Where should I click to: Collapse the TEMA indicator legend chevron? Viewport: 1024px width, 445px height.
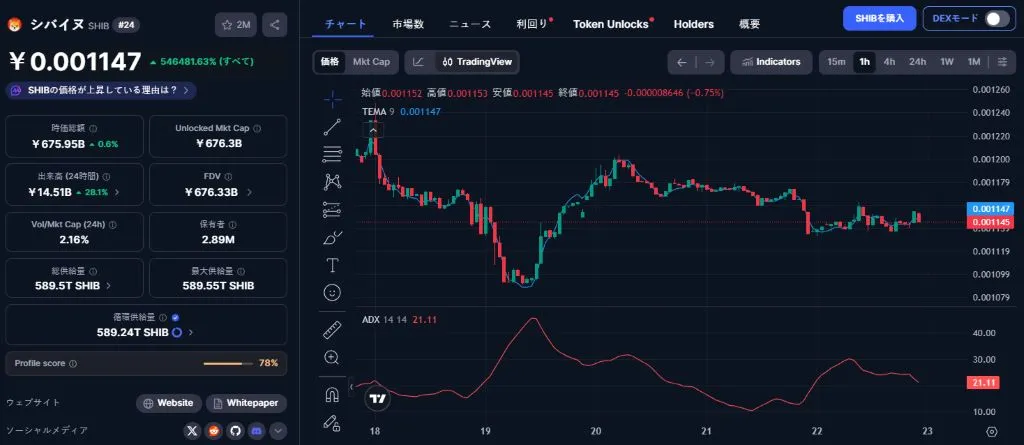(373, 130)
